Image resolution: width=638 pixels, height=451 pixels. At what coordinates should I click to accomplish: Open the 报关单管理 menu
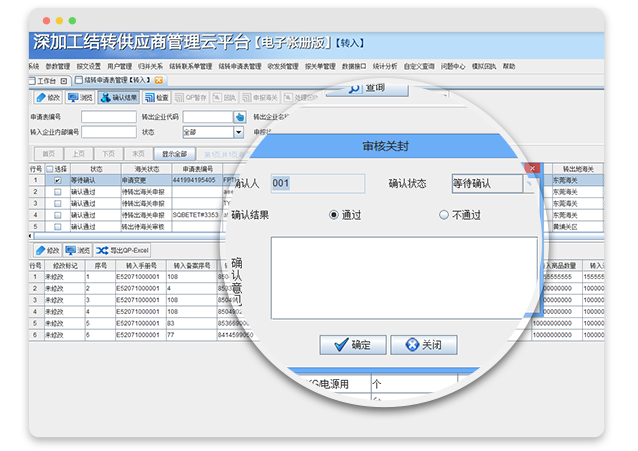coord(321,66)
